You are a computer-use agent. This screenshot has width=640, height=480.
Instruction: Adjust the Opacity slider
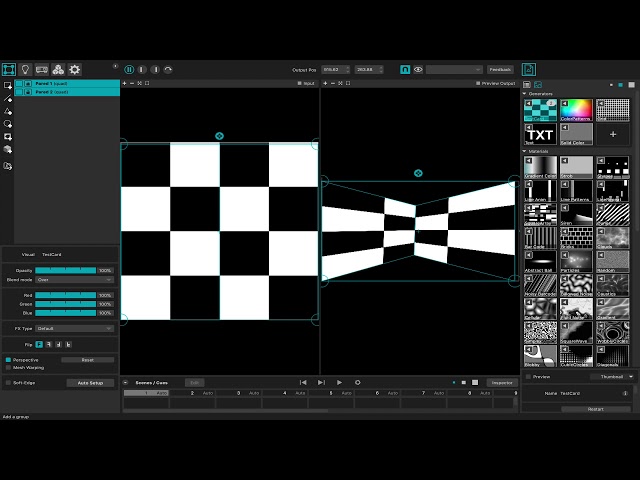[65, 270]
